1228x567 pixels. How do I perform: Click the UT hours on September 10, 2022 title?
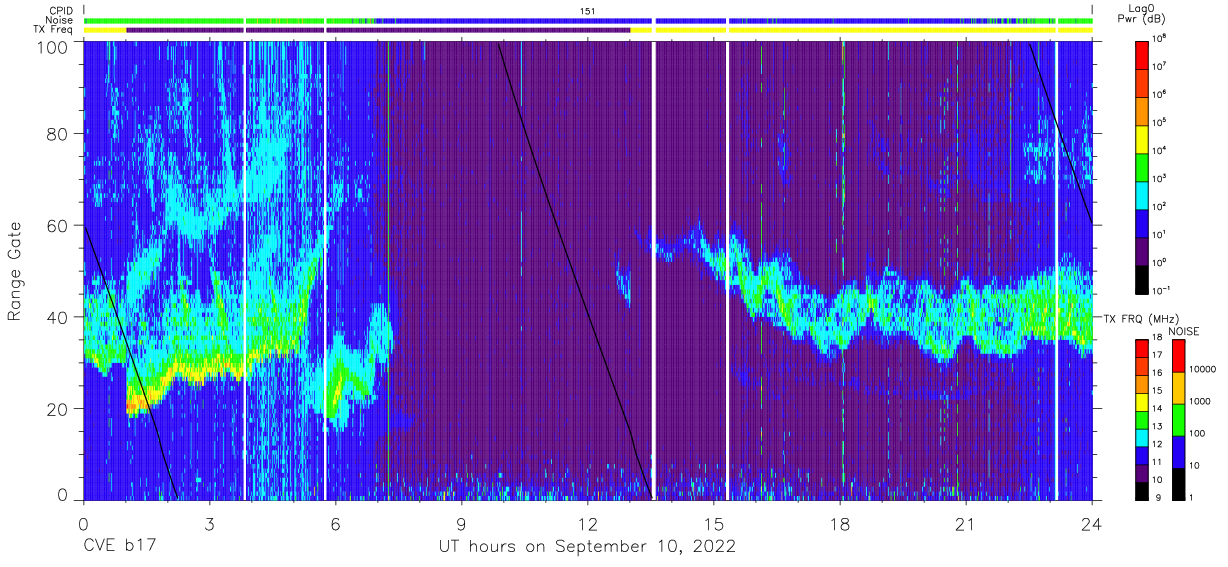click(x=587, y=547)
